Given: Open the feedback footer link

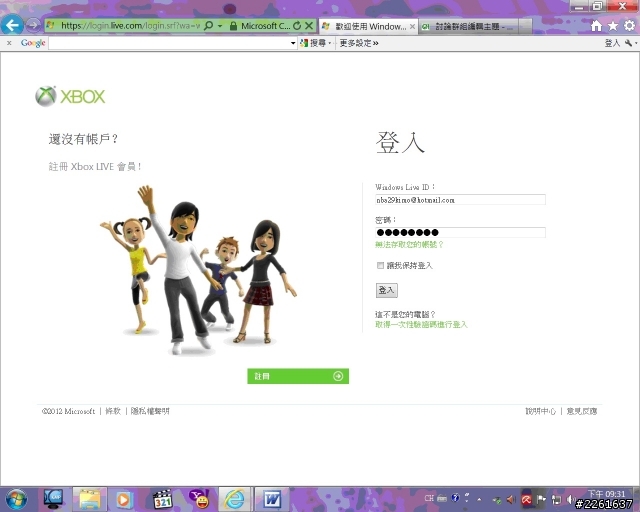Looking at the screenshot, I should tap(582, 411).
